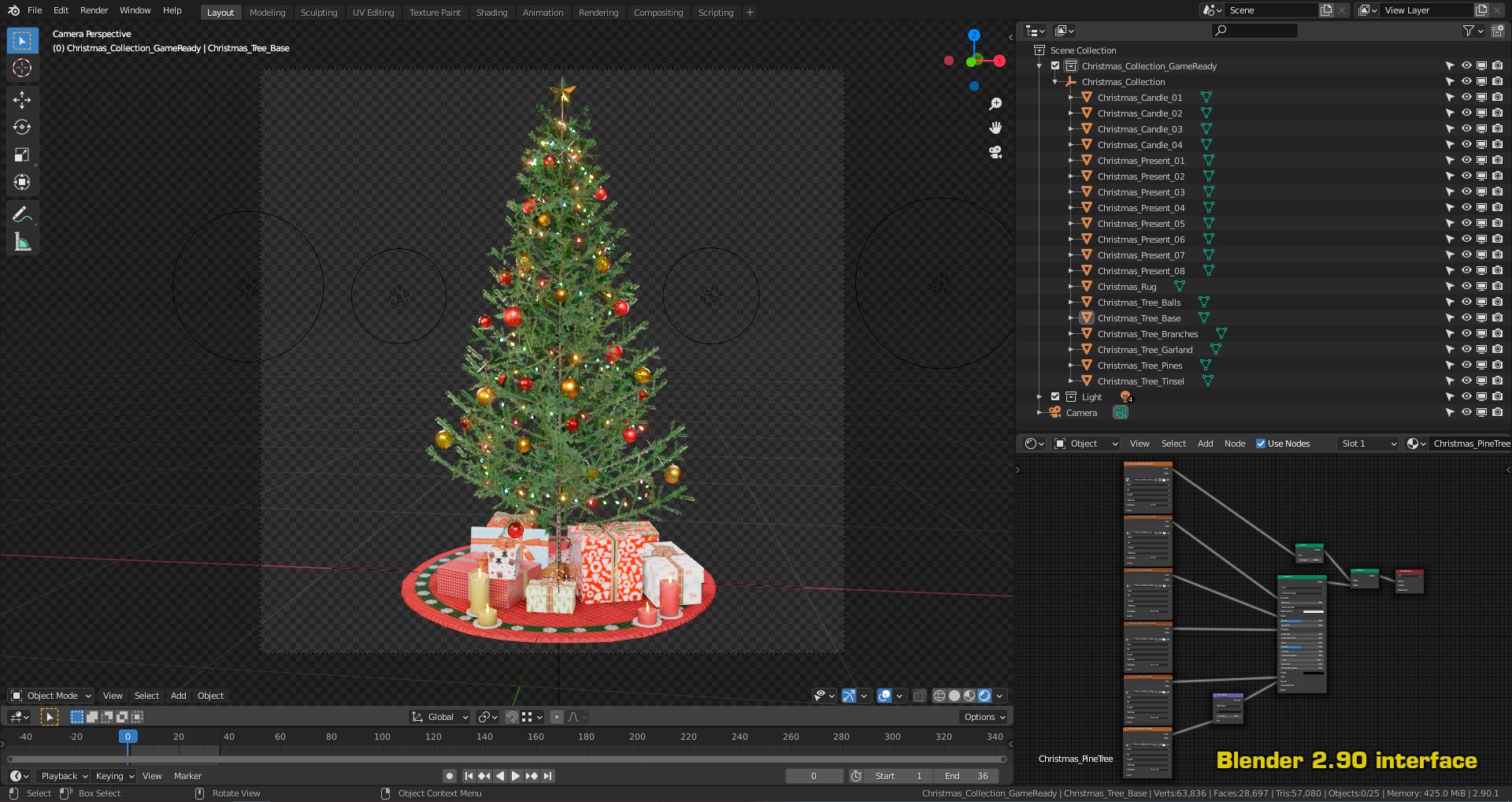Uncheck Christmas_Collection_GameReady collection checkbox
The height and width of the screenshot is (802, 1512).
point(1055,66)
